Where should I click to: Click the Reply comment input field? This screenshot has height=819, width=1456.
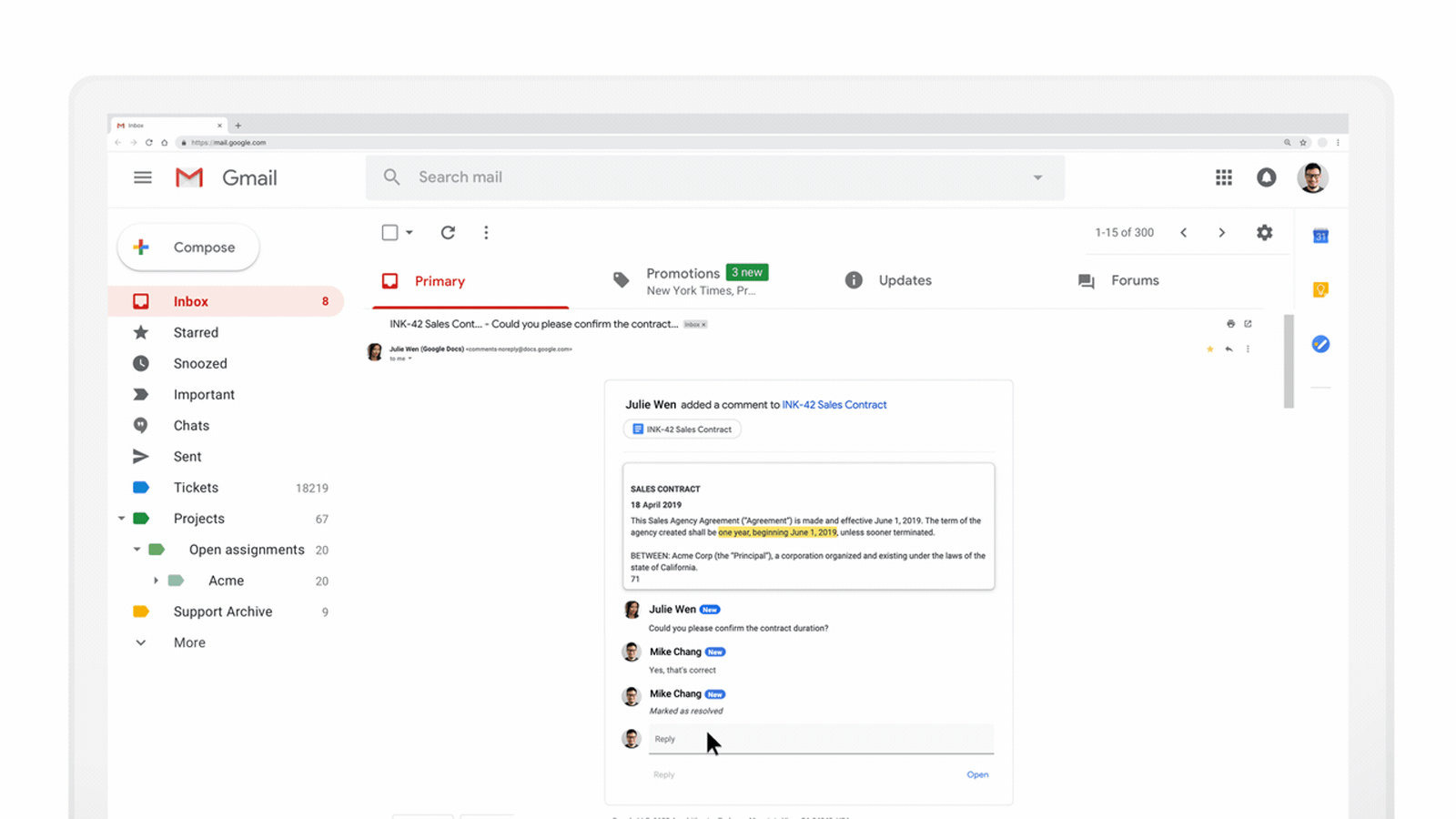pyautogui.click(x=819, y=739)
